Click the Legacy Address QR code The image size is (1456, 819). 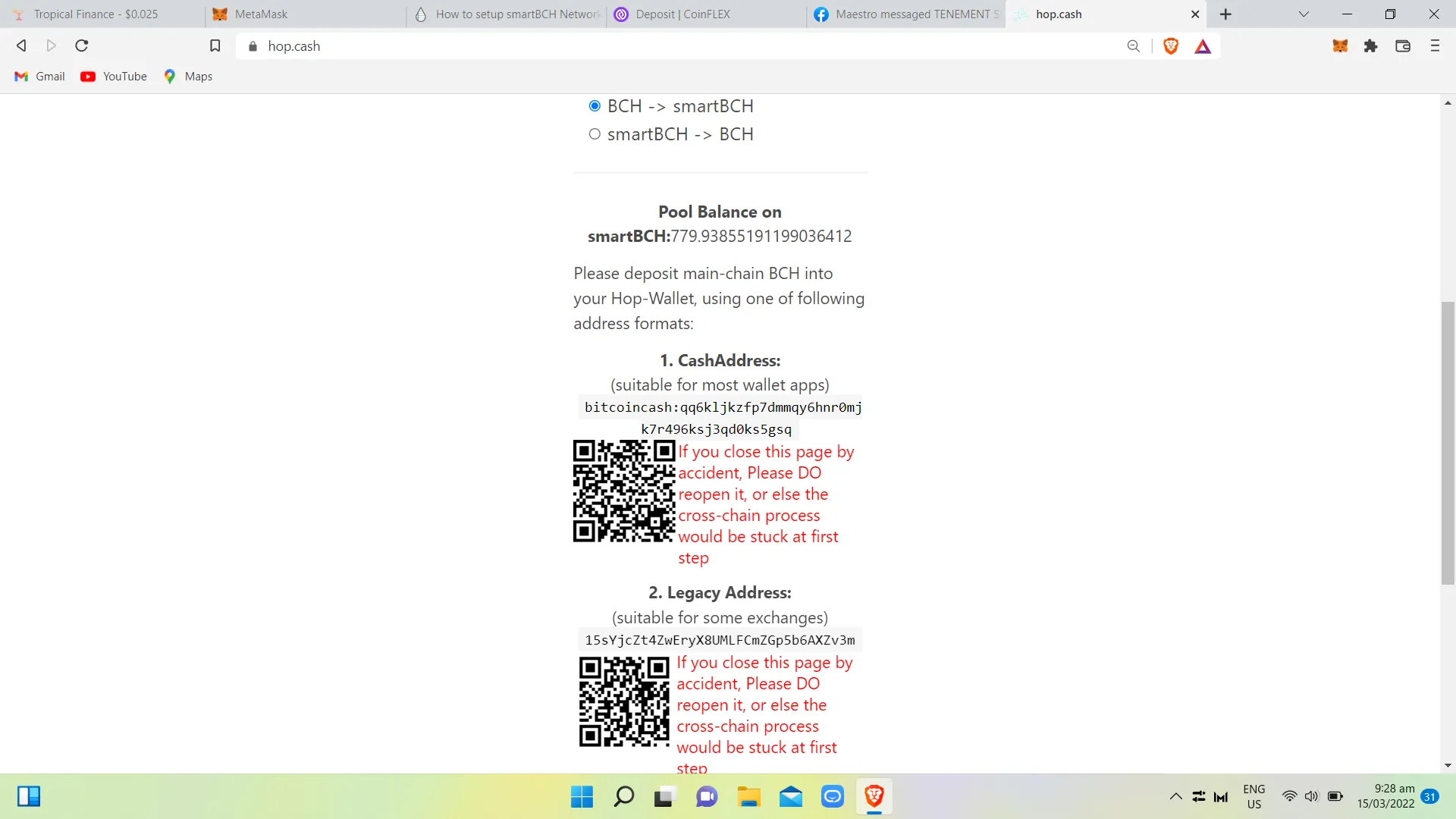click(624, 702)
